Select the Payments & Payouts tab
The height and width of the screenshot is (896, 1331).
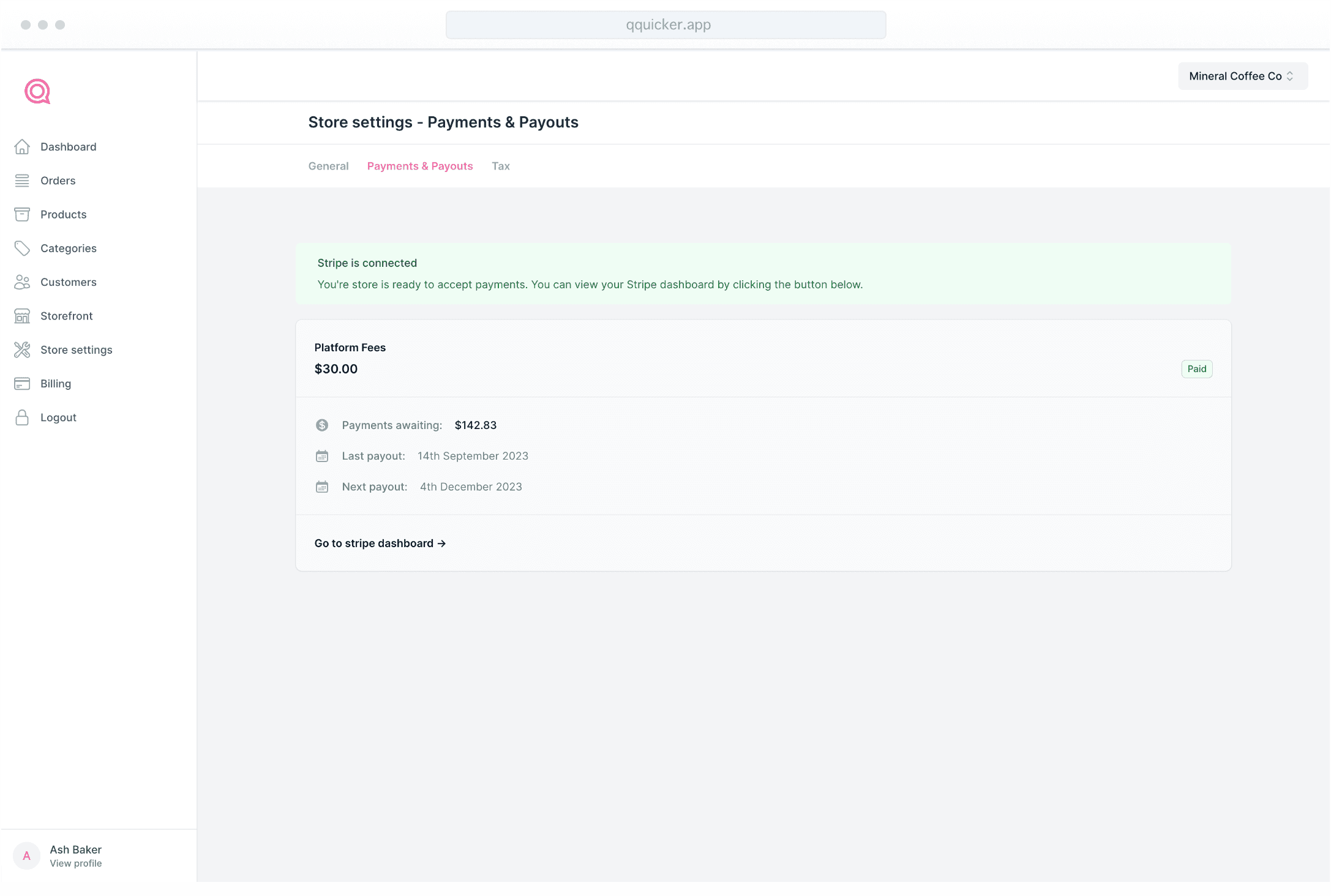coord(419,166)
